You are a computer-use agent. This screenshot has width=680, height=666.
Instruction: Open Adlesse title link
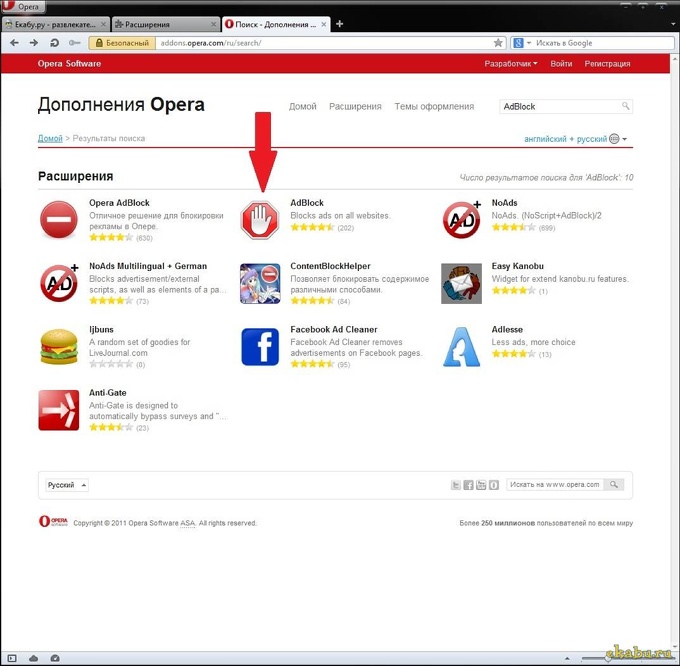(507, 329)
